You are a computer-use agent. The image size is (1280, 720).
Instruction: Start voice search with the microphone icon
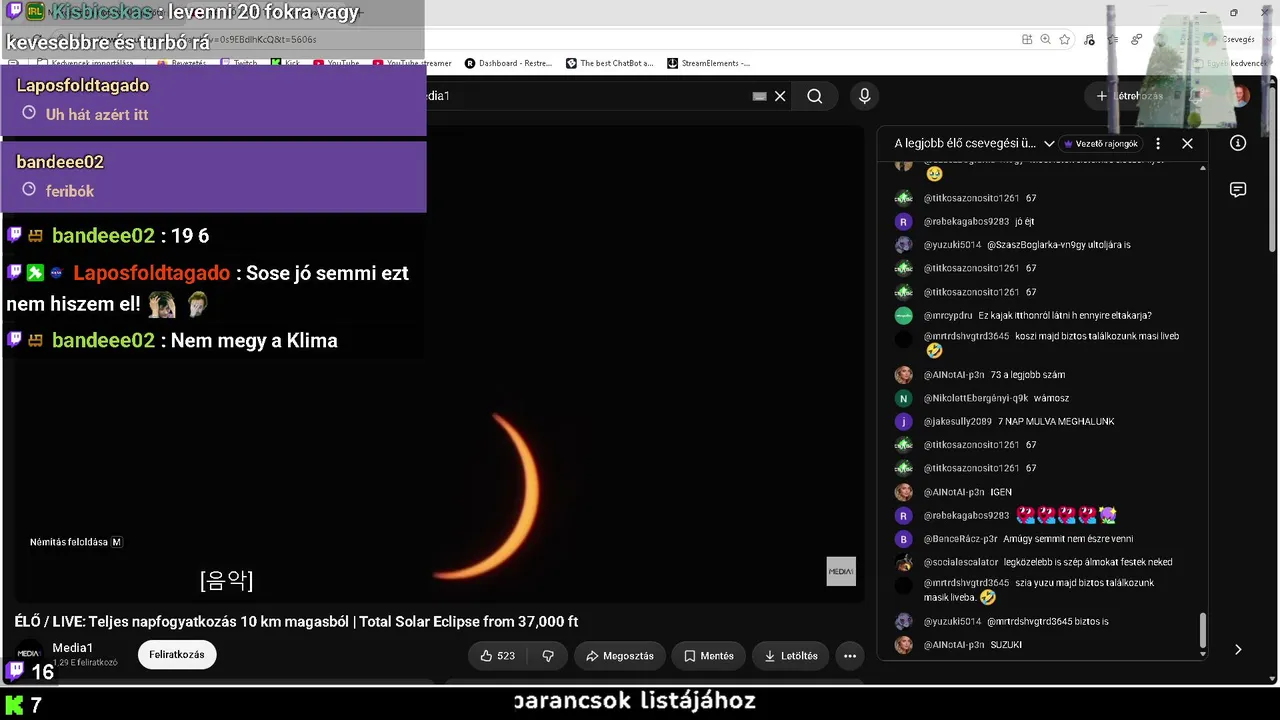[865, 96]
